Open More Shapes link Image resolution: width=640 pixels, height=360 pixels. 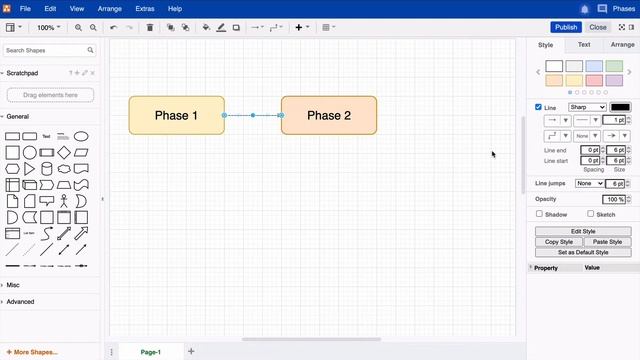click(32, 352)
